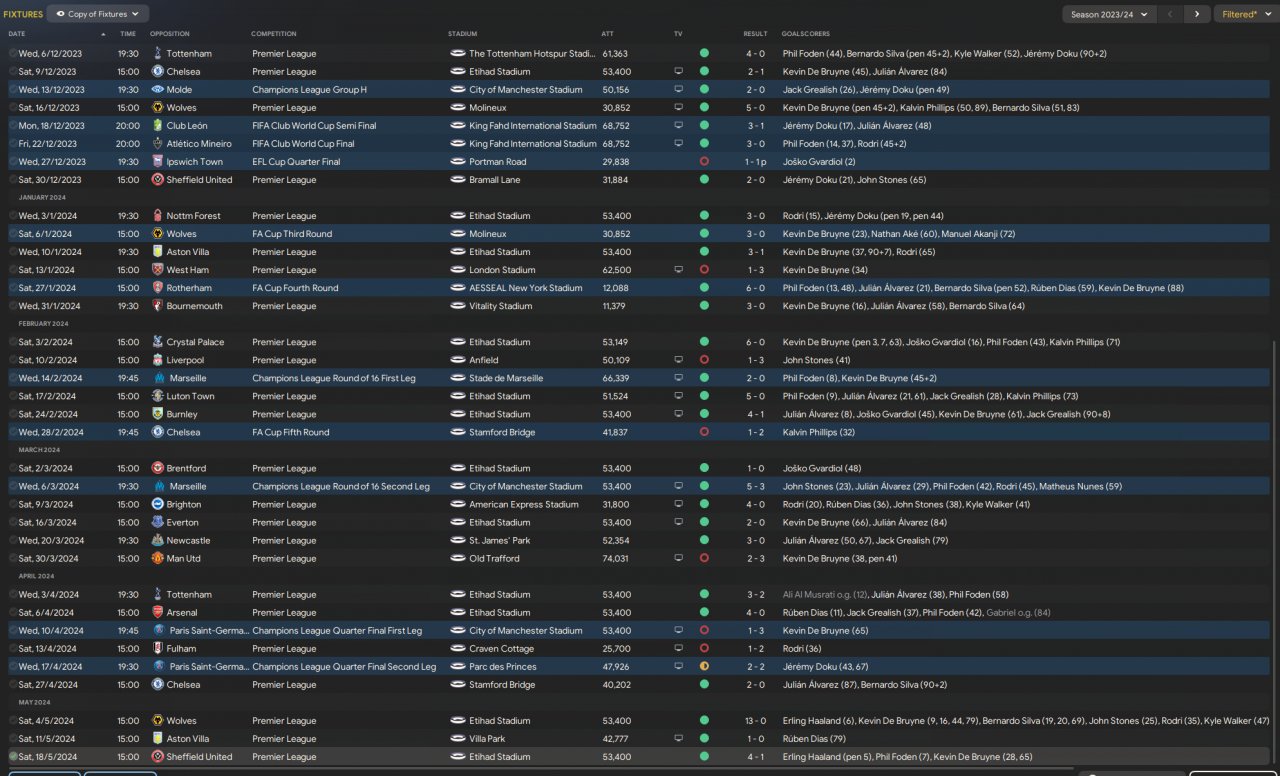
Task: Tick the select circle for Sat, 9/12/2023
Action: (x=13, y=72)
